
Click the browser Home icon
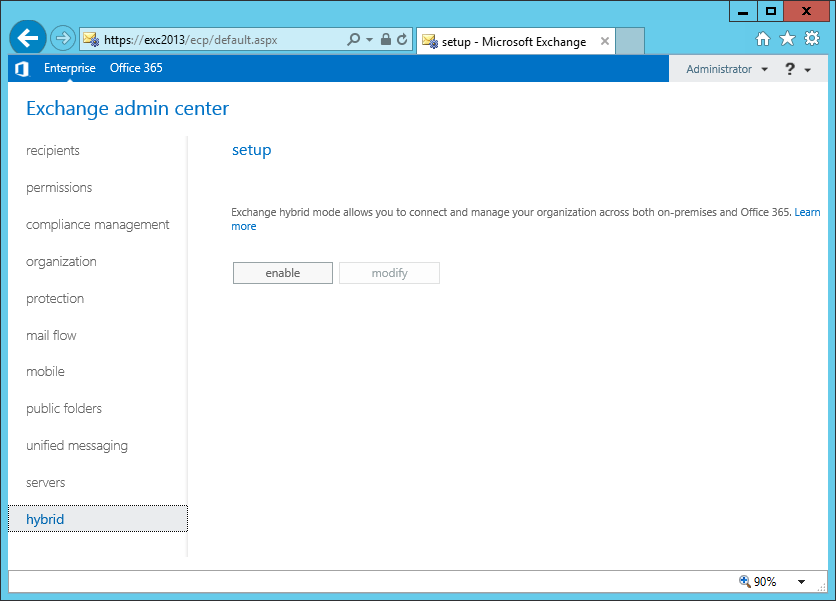[763, 39]
